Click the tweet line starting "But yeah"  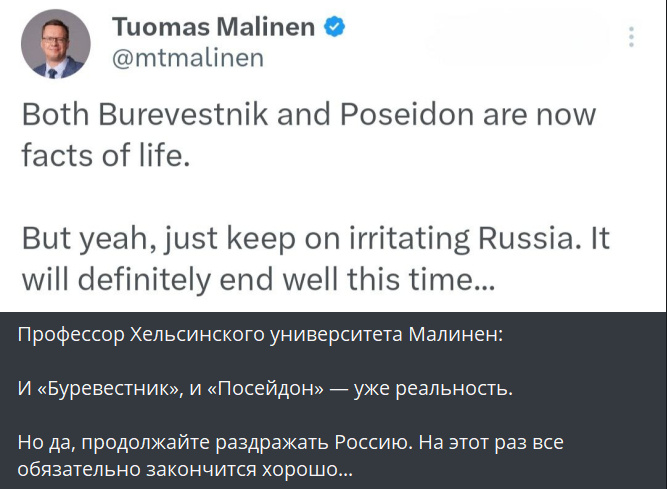coord(315,241)
